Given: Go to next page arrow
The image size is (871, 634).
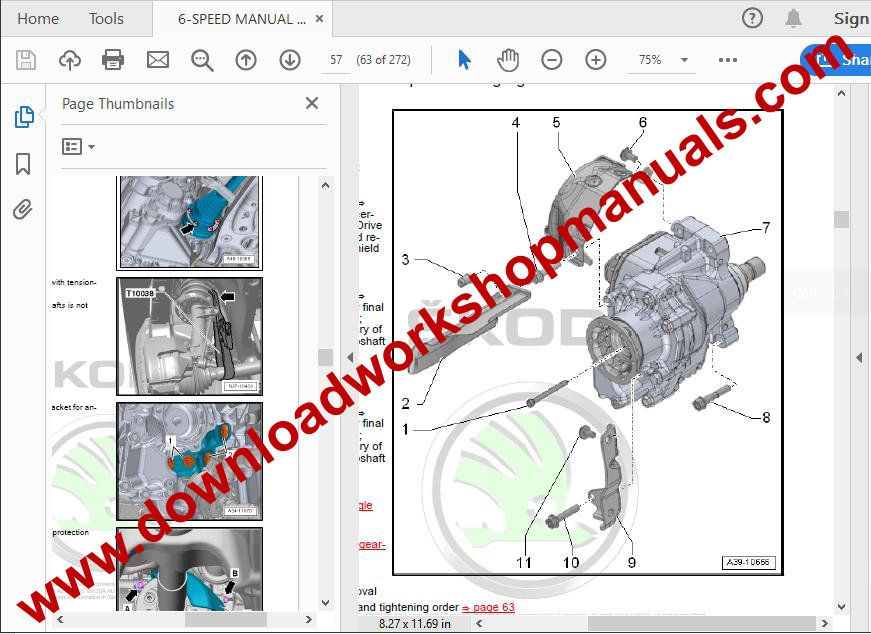Looking at the screenshot, I should (290, 60).
